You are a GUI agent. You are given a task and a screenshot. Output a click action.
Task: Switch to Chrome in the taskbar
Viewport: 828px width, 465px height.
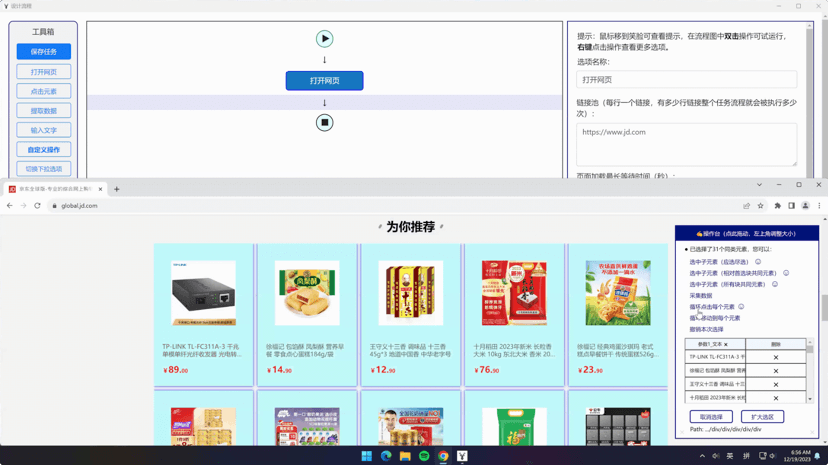443,456
